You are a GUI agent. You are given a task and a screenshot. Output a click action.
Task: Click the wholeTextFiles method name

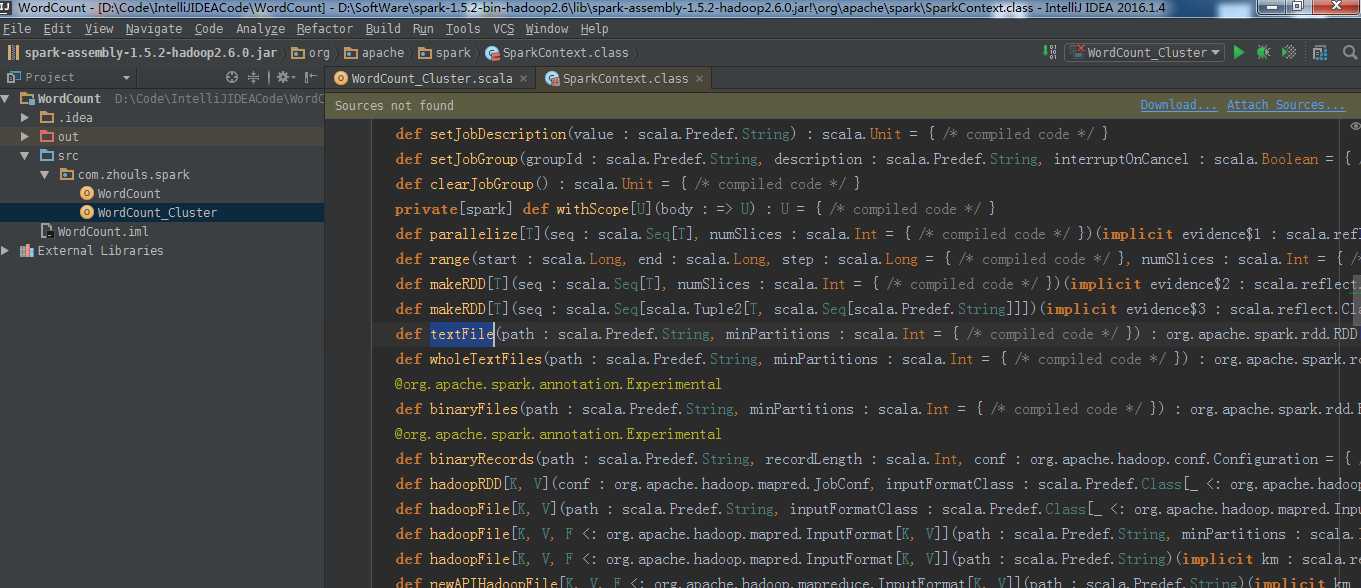(x=486, y=359)
